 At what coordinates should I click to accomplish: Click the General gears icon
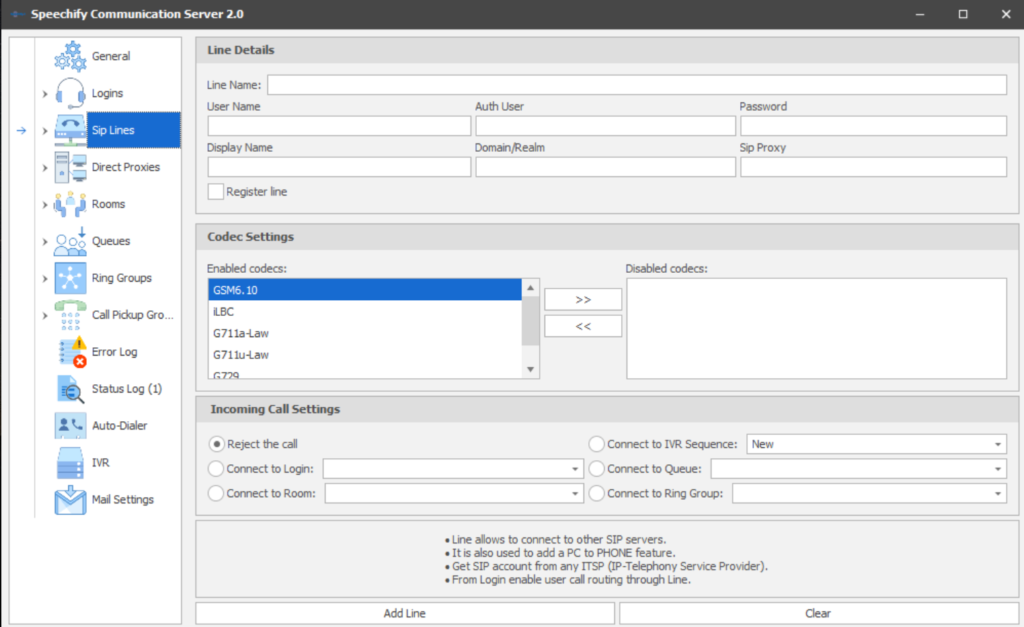coord(70,56)
